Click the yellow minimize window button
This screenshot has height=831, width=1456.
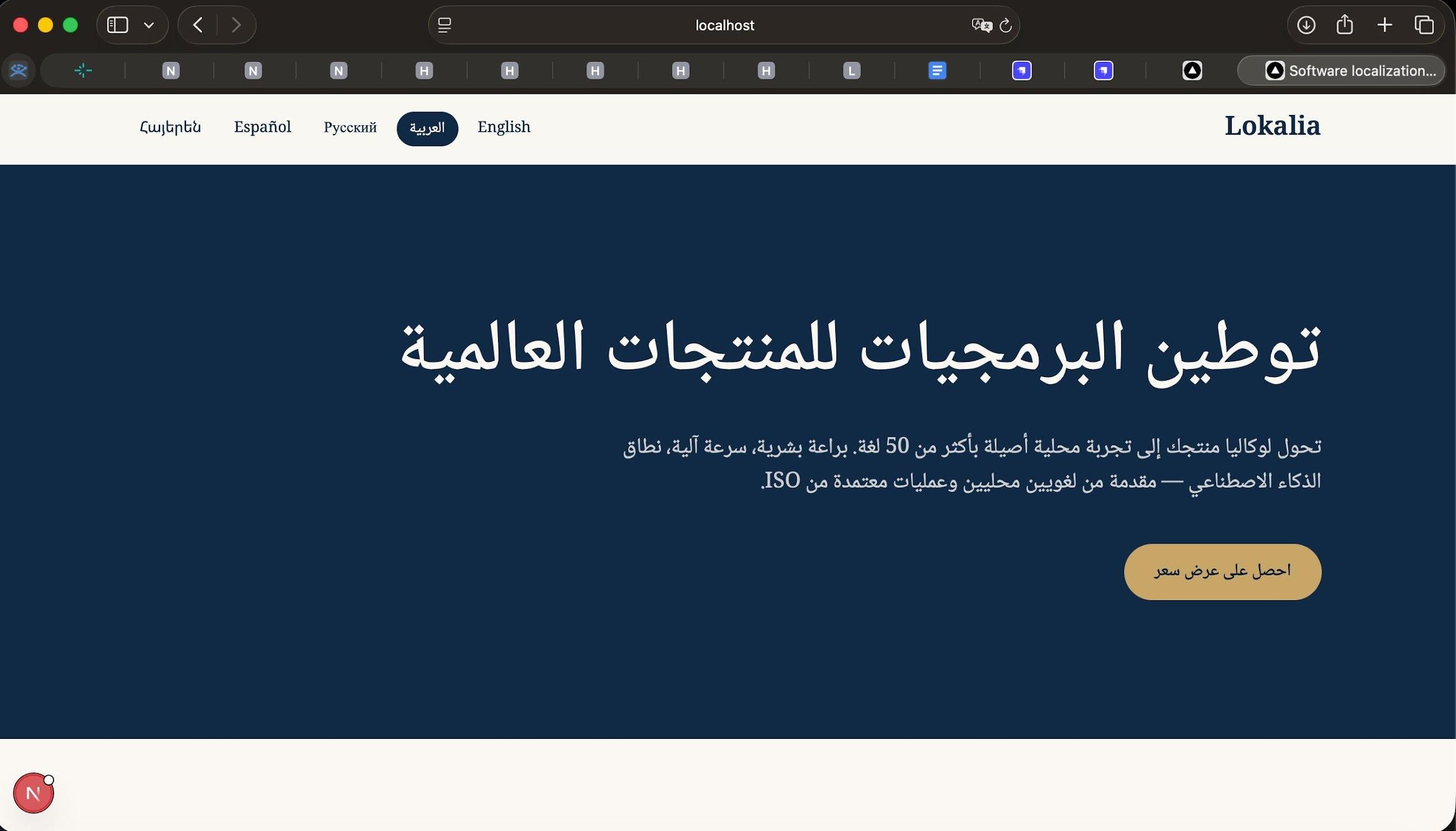click(45, 25)
